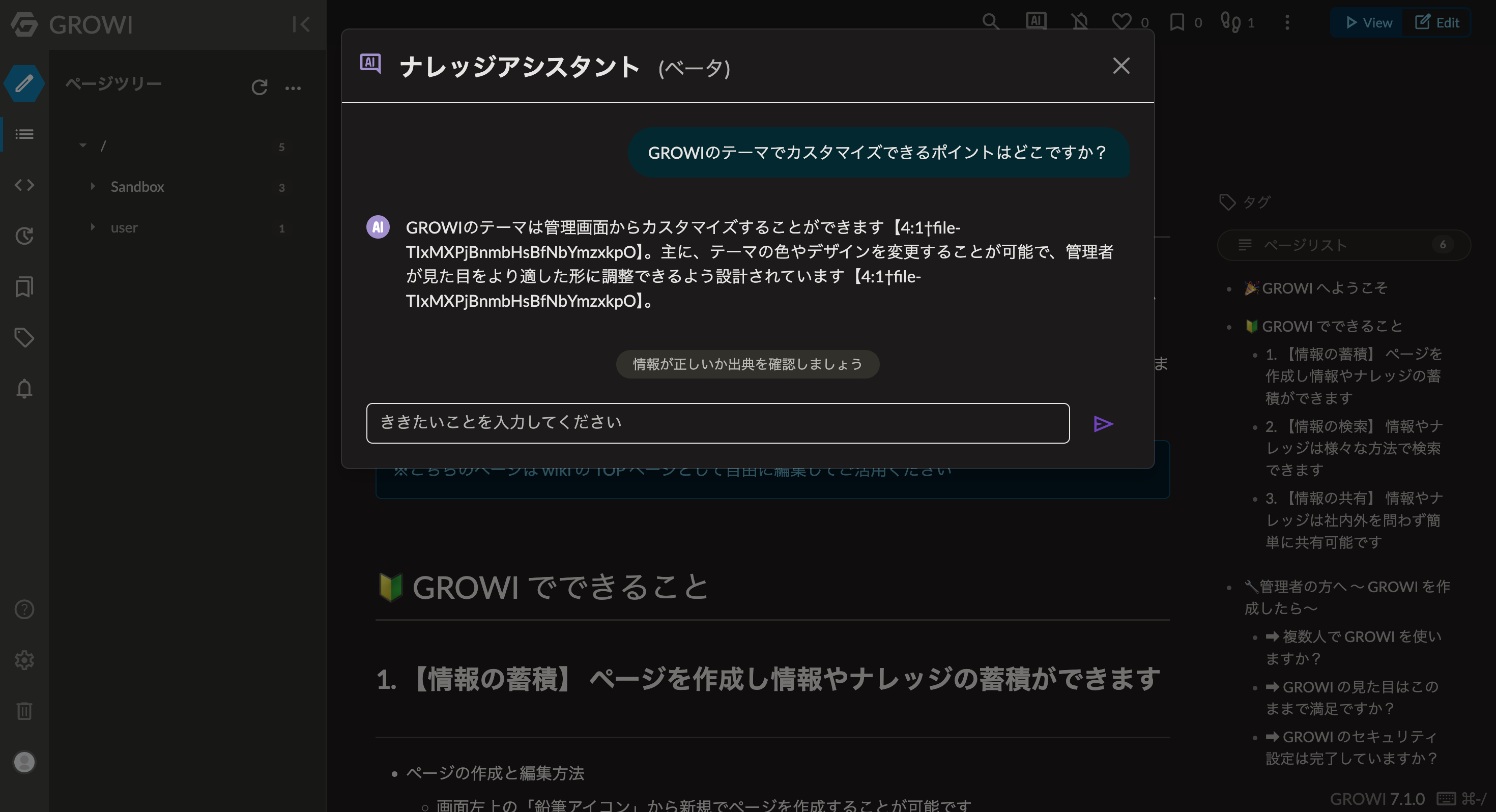The image size is (1496, 812).
Task: Open the page tree list icon in sidebar
Action: click(24, 134)
